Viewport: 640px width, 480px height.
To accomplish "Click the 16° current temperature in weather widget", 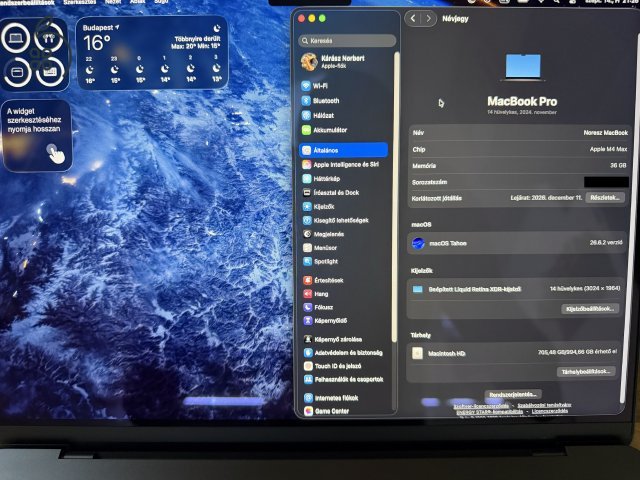I will click(97, 43).
